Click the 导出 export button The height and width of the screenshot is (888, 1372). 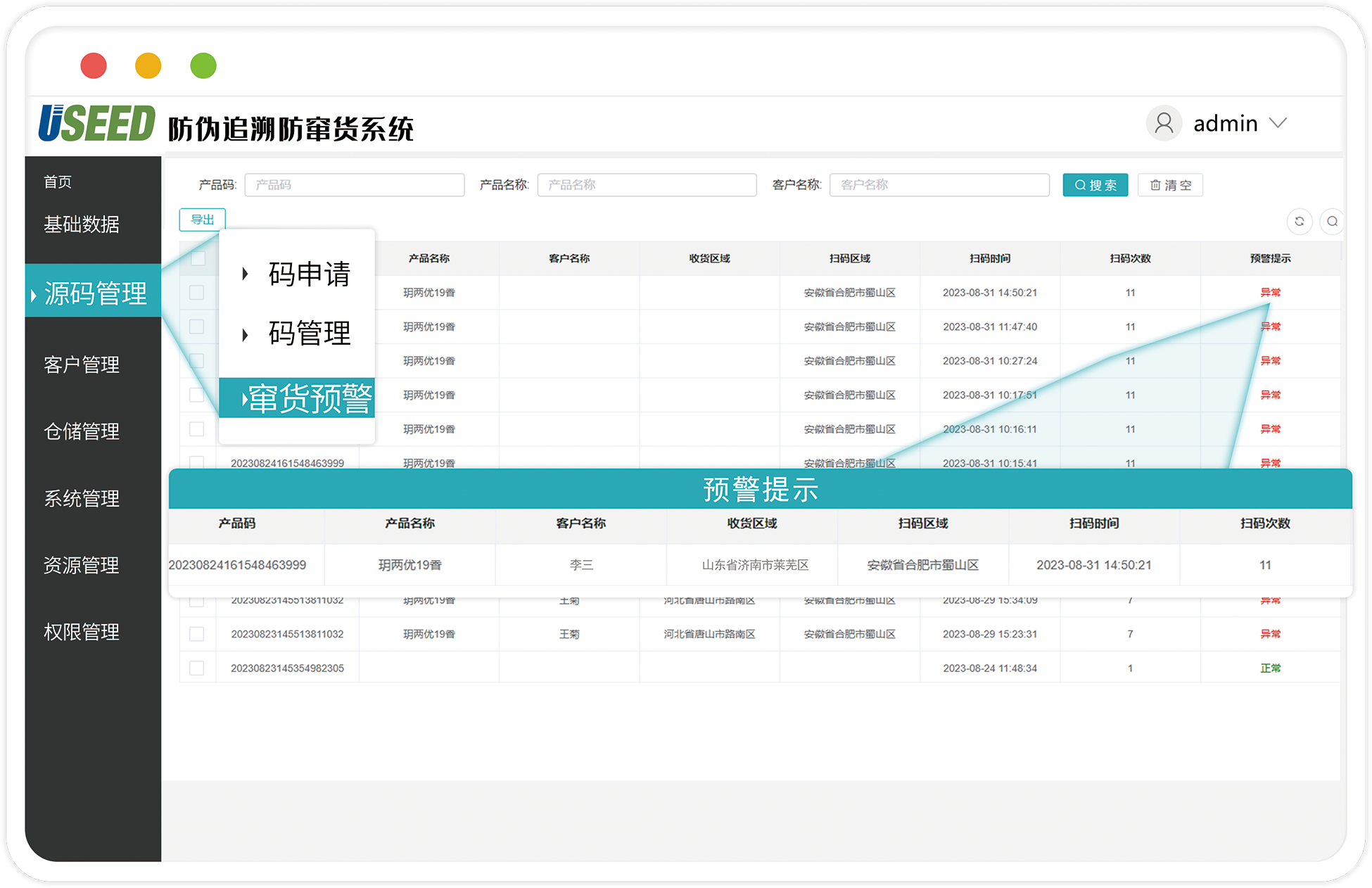point(203,220)
